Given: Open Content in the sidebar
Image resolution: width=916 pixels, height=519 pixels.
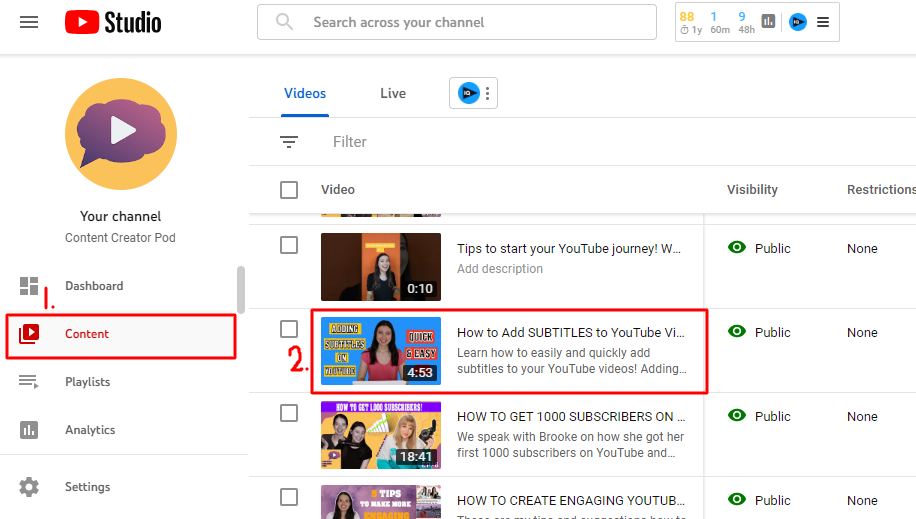Looking at the screenshot, I should [120, 334].
